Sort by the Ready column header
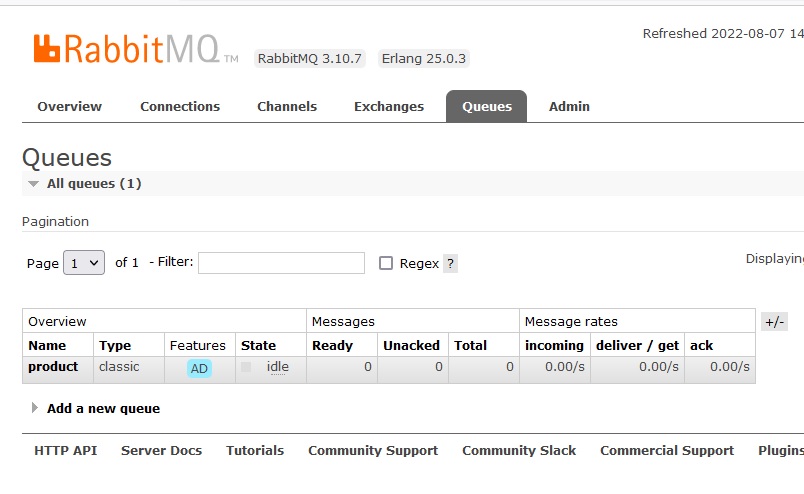 [x=332, y=346]
